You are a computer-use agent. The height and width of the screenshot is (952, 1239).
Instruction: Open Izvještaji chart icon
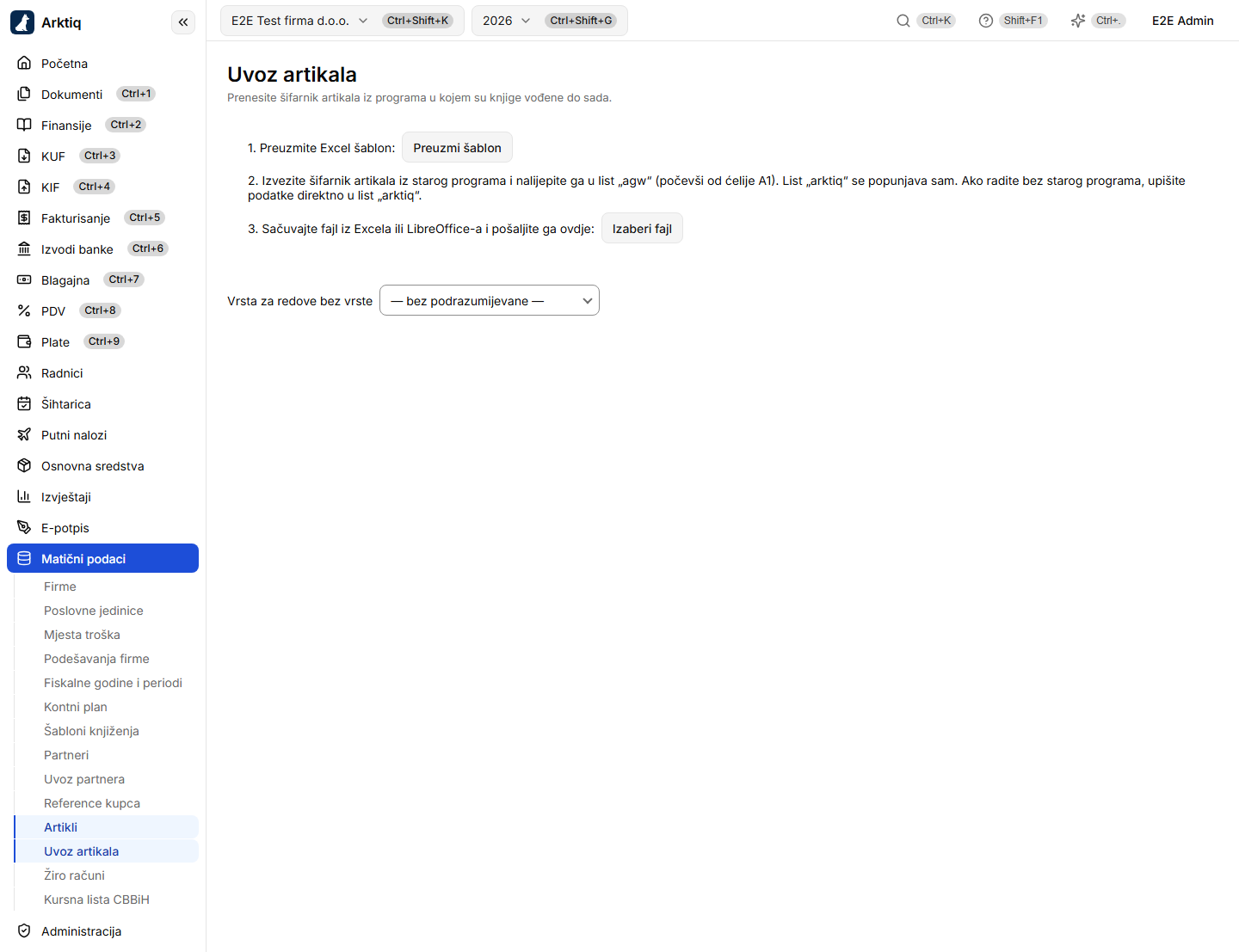[x=24, y=497]
